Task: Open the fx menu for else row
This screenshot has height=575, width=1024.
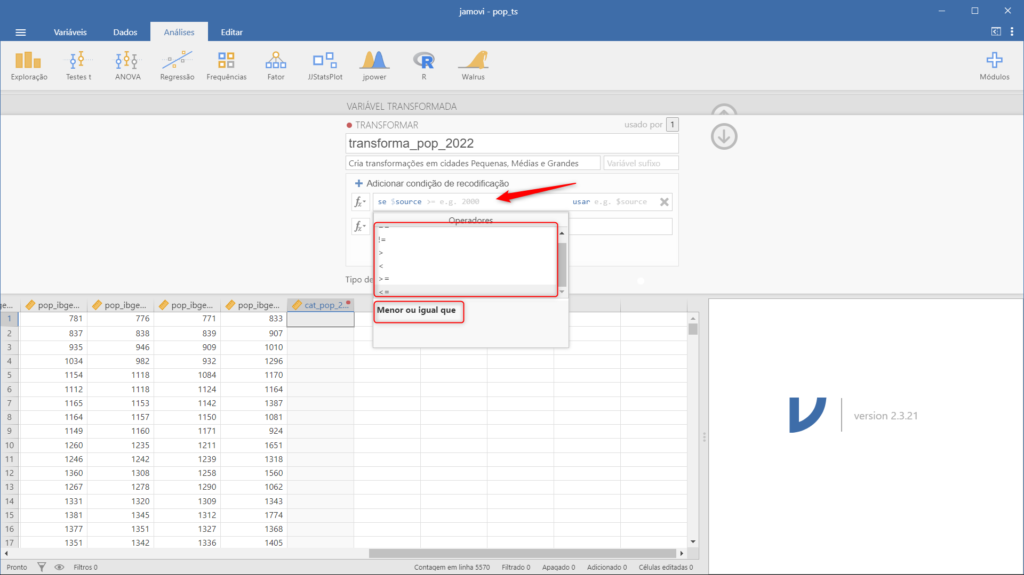Action: click(360, 227)
